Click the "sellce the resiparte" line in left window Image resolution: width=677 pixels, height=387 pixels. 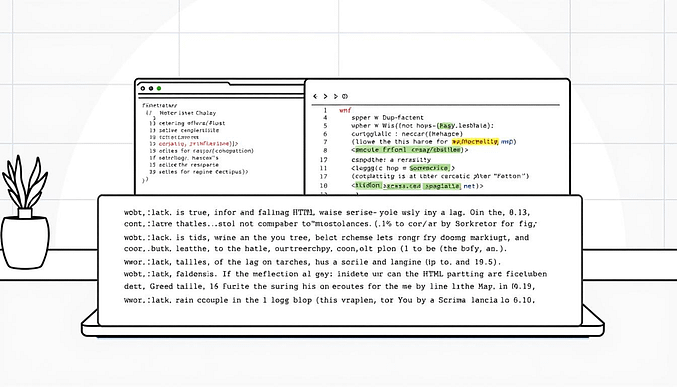click(x=188, y=165)
